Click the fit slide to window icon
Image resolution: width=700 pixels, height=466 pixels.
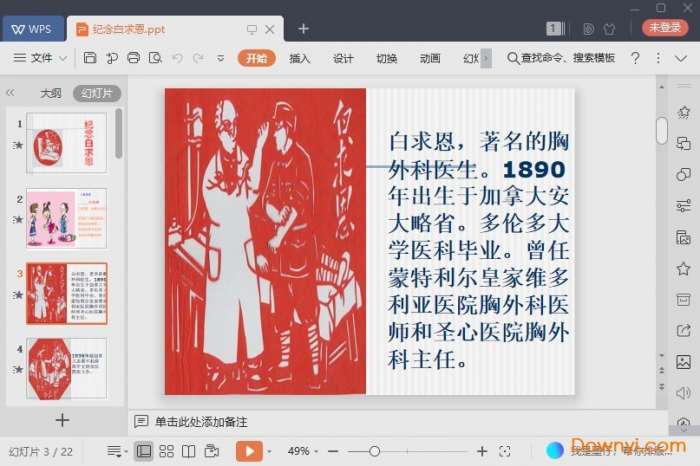505,452
